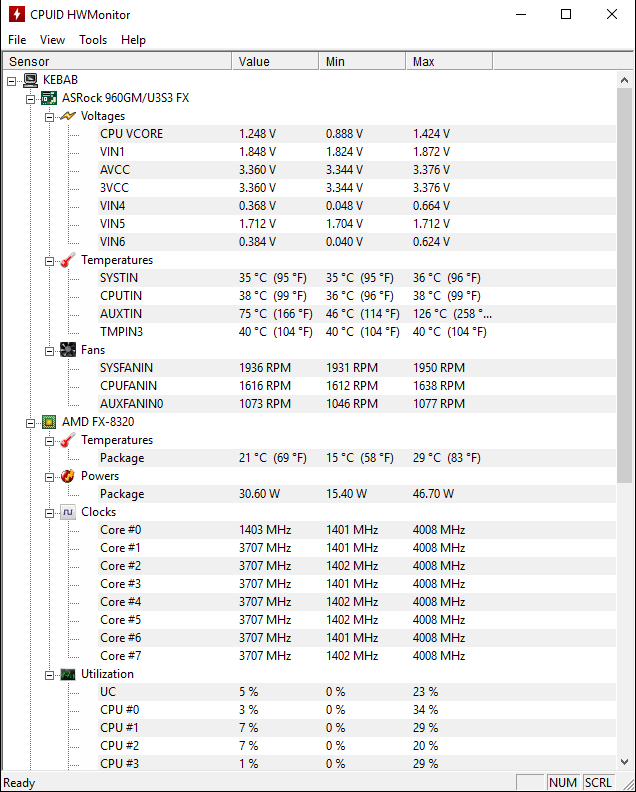Click the AMD FX-8320 processor icon
Screen dimensions: 636x792
point(48,422)
